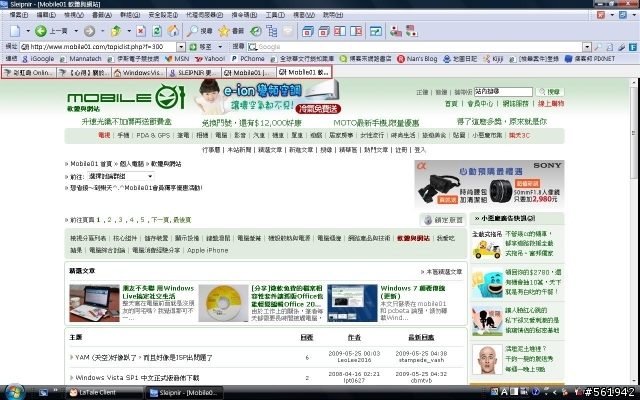Click the Home house icon
The image size is (640, 400).
click(x=173, y=31)
